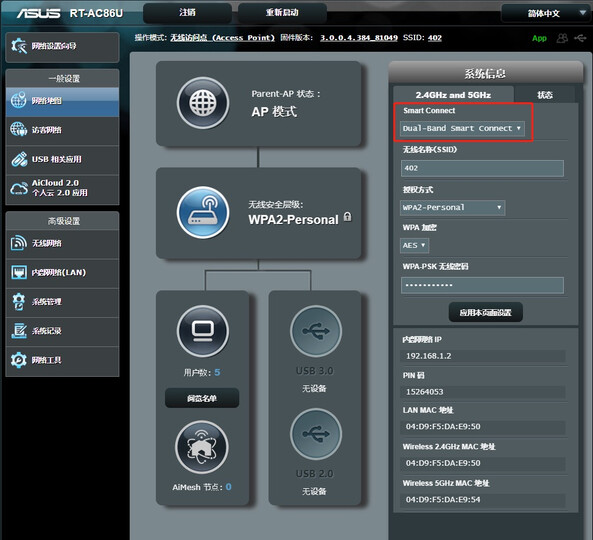The height and width of the screenshot is (540, 593).
Task: Click the USB 3.0 port icon
Action: 316,331
